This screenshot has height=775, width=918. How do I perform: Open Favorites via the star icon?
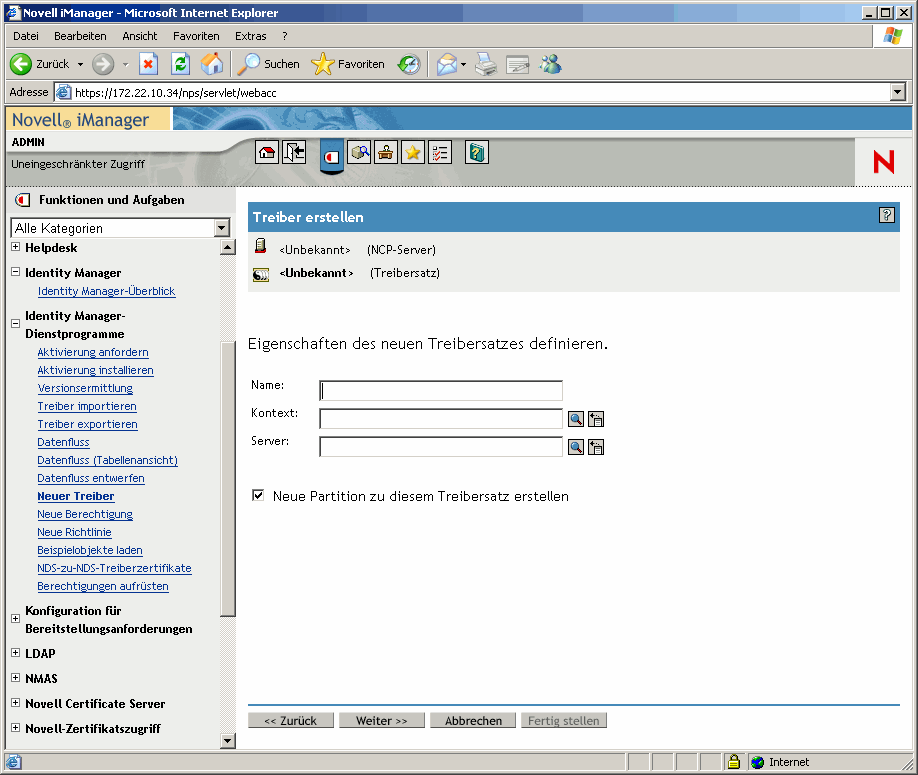(412, 152)
